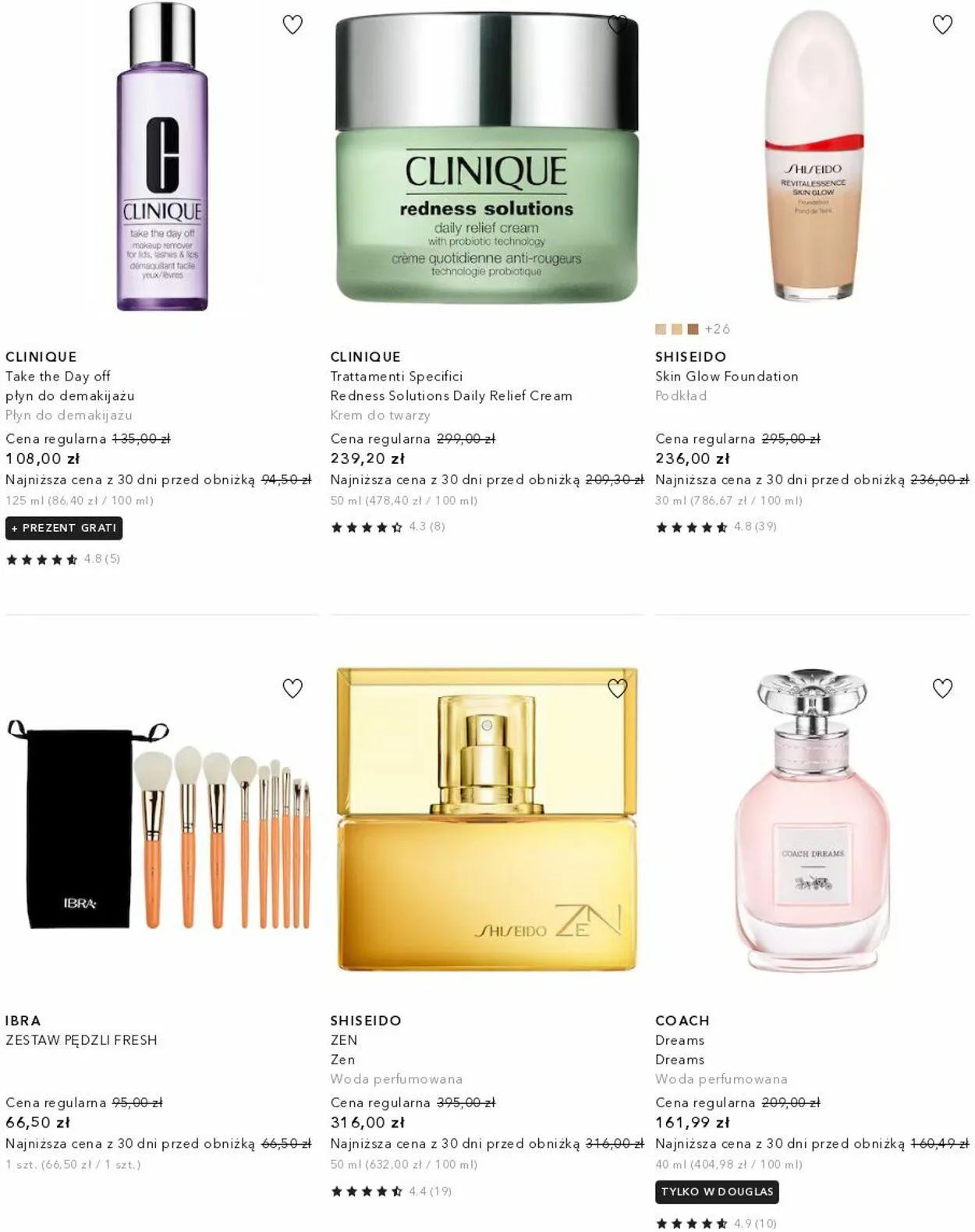Open the Redness Solutions cream jar image
Screen dimensions: 975x1232
tap(487, 158)
